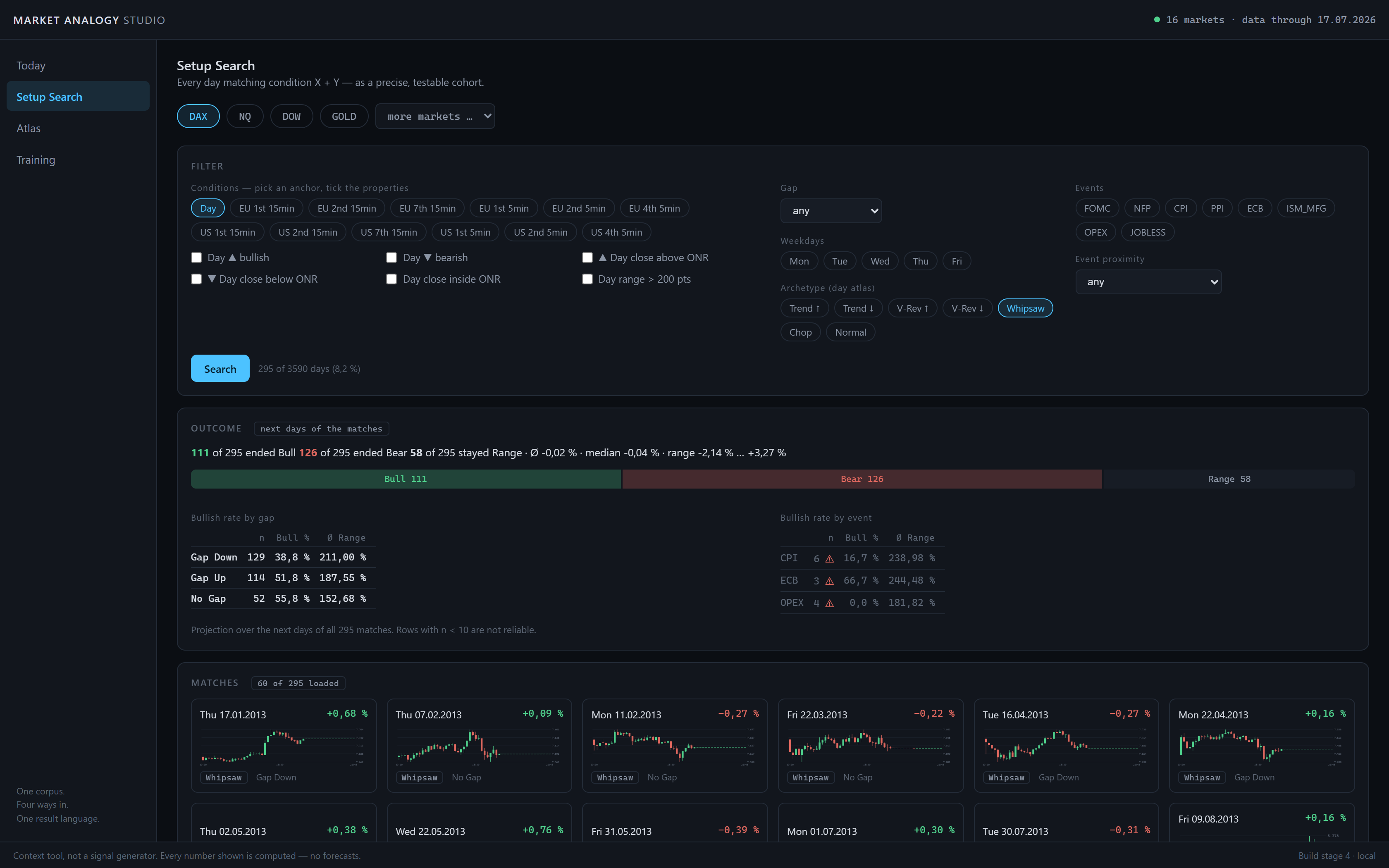Filter weekdays by Mon

799,261
